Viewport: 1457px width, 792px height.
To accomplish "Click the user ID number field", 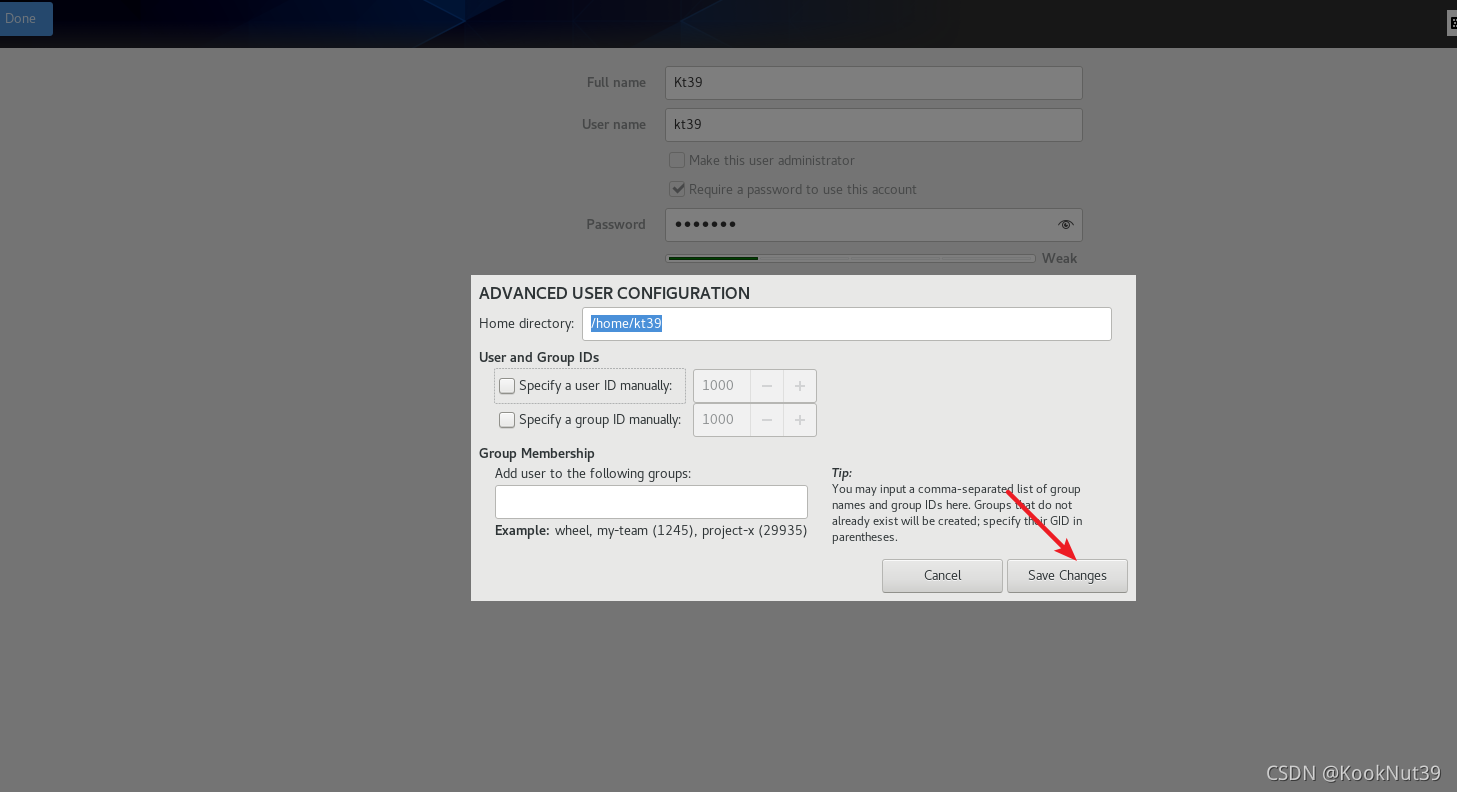I will pos(721,386).
